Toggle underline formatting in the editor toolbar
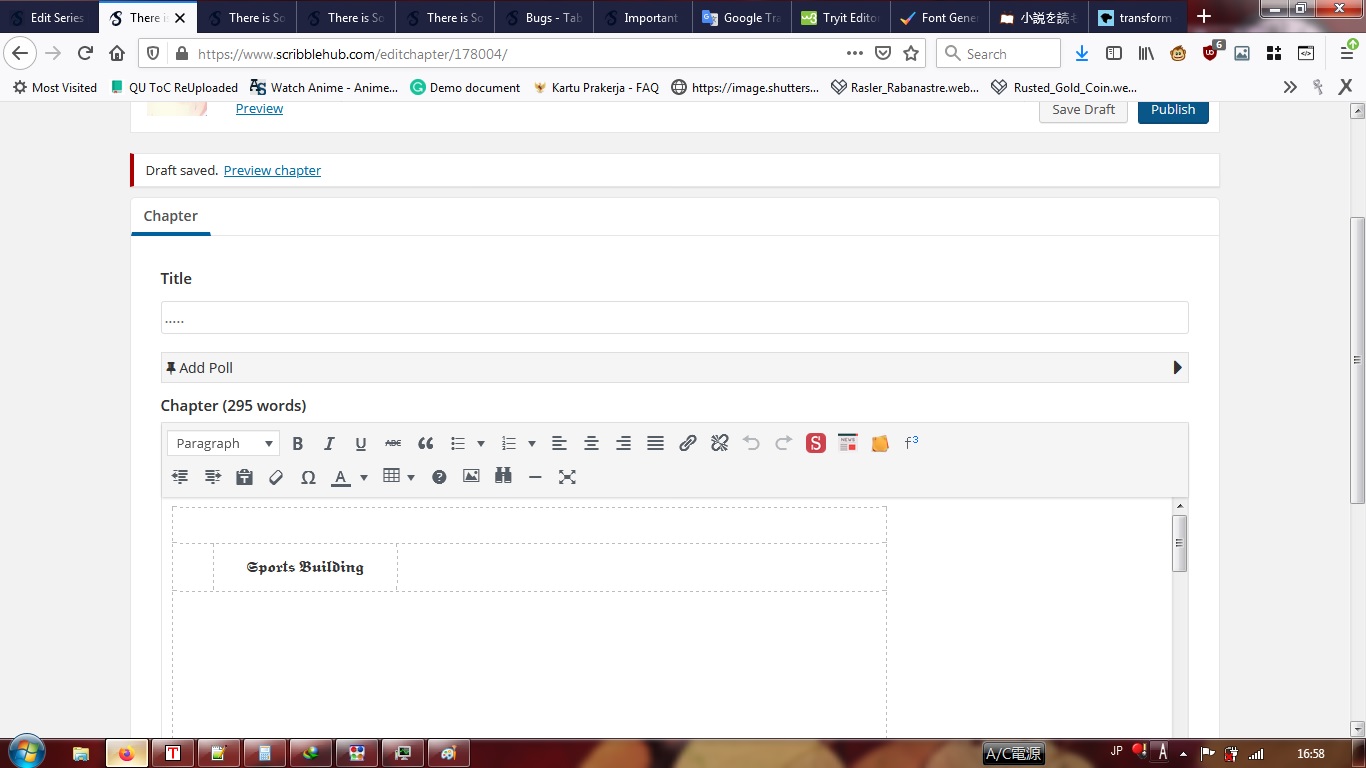This screenshot has height=768, width=1366. [x=361, y=443]
